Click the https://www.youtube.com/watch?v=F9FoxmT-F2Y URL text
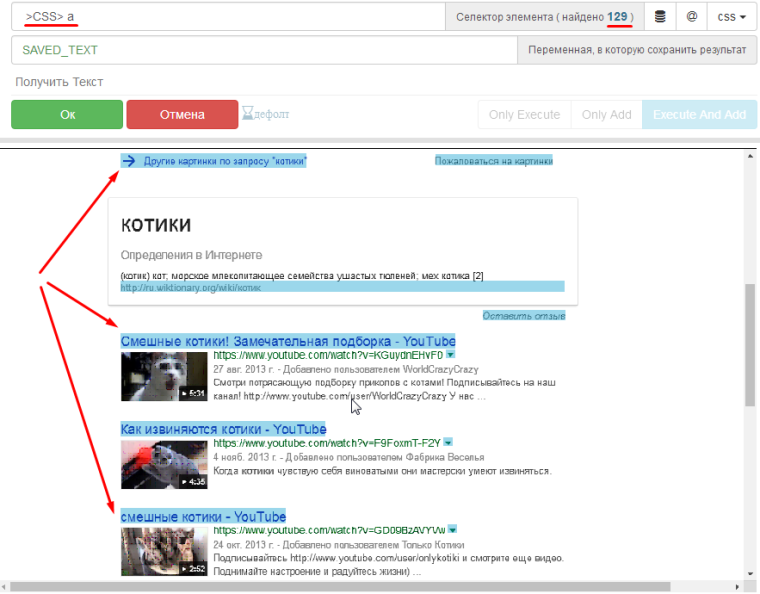 [x=327, y=443]
